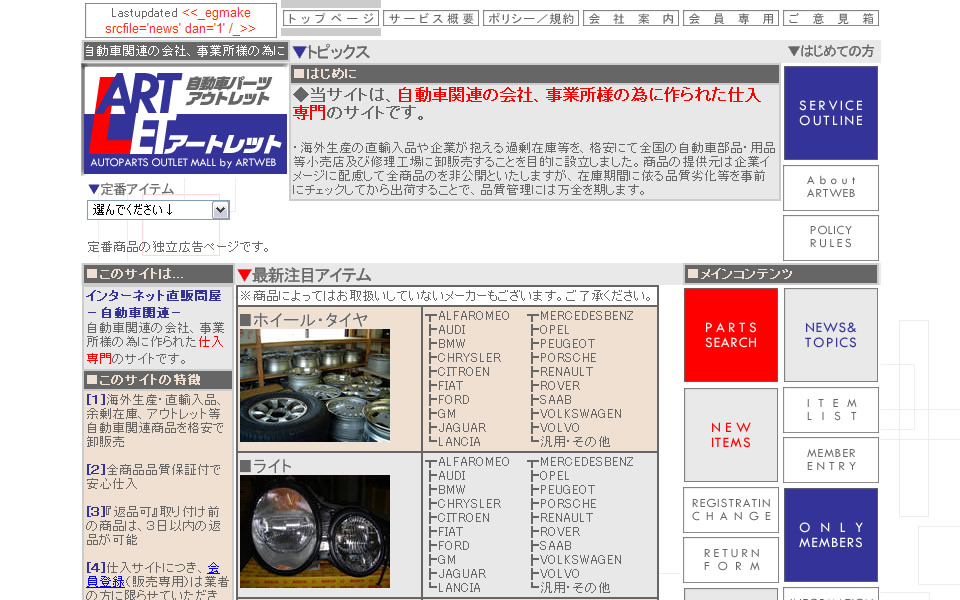Select SAAB under ホイール・タイヤ
This screenshot has height=600, width=960.
[x=555, y=400]
